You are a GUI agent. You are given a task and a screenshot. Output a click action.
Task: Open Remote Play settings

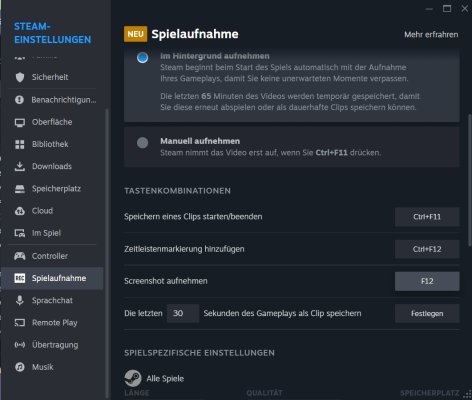[x=52, y=323]
